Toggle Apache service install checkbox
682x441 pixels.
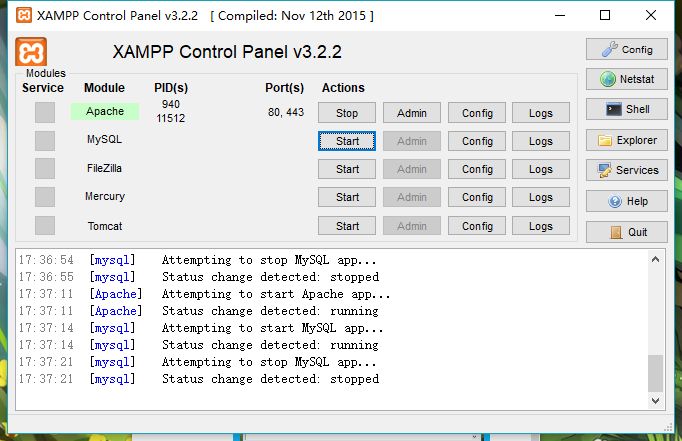pyautogui.click(x=45, y=113)
